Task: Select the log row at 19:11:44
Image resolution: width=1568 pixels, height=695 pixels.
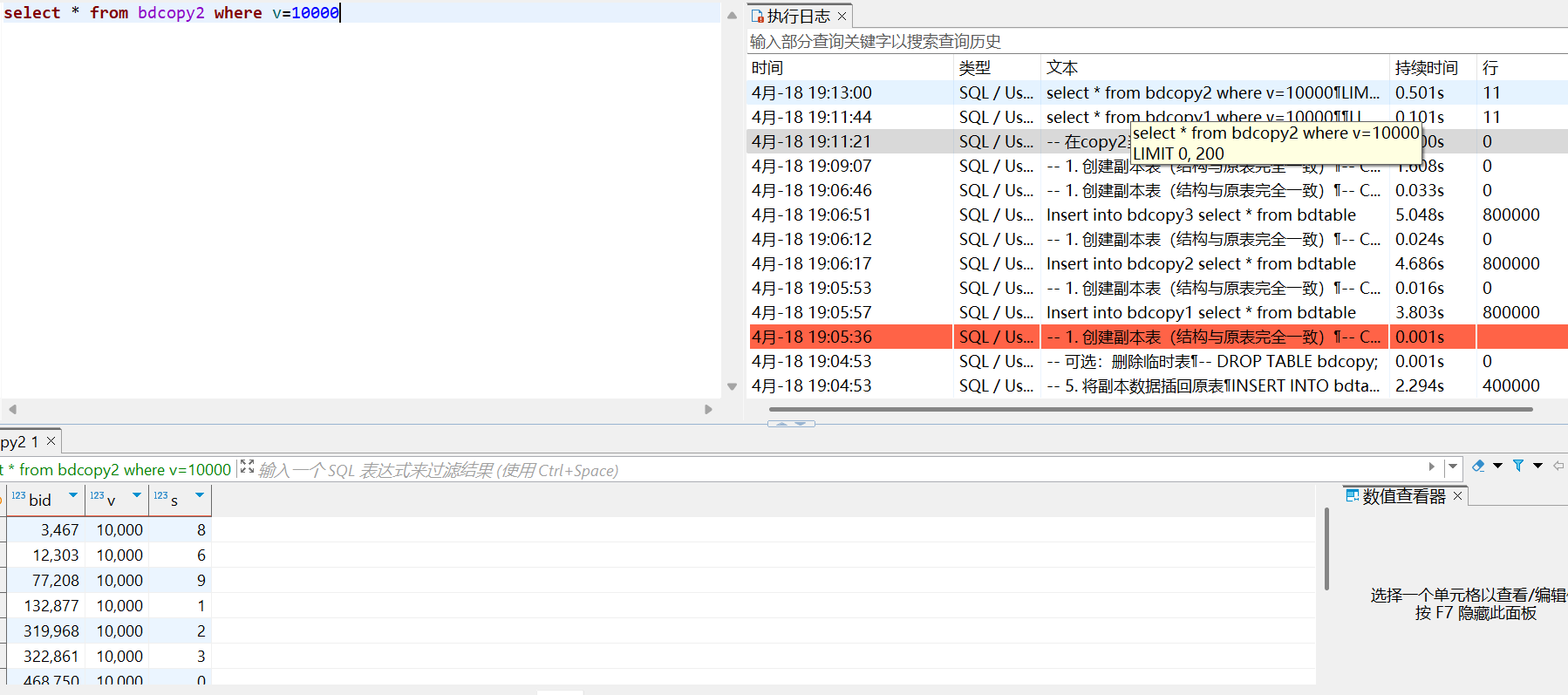Action: pyautogui.click(x=1157, y=117)
